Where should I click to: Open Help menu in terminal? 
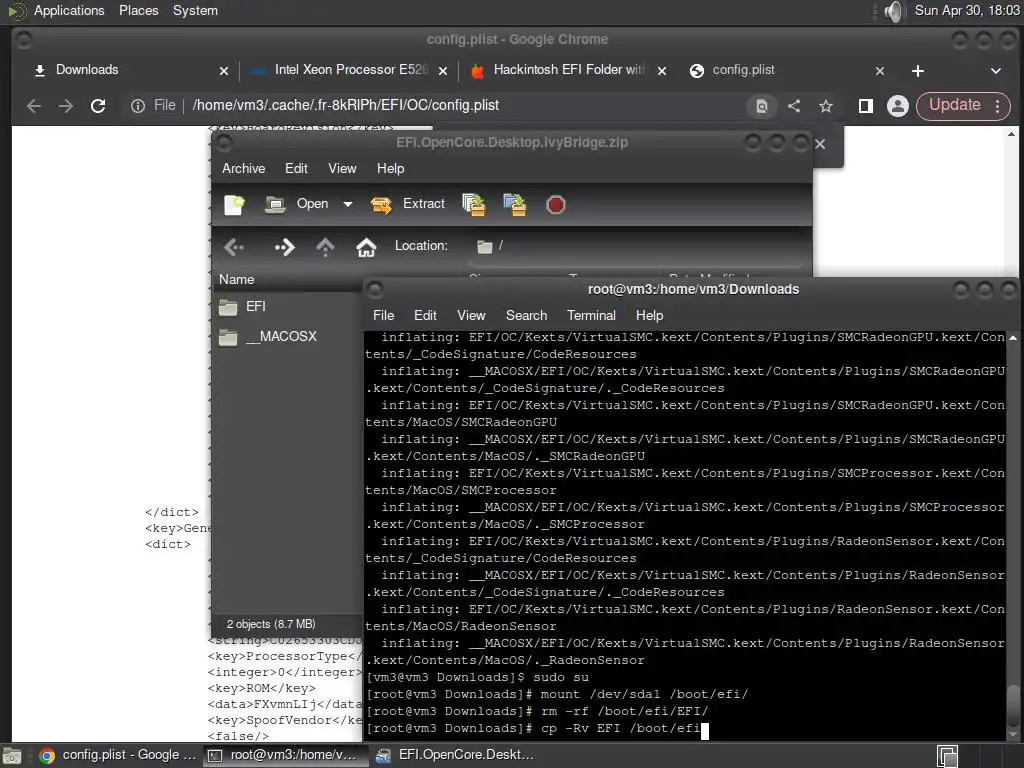650,315
